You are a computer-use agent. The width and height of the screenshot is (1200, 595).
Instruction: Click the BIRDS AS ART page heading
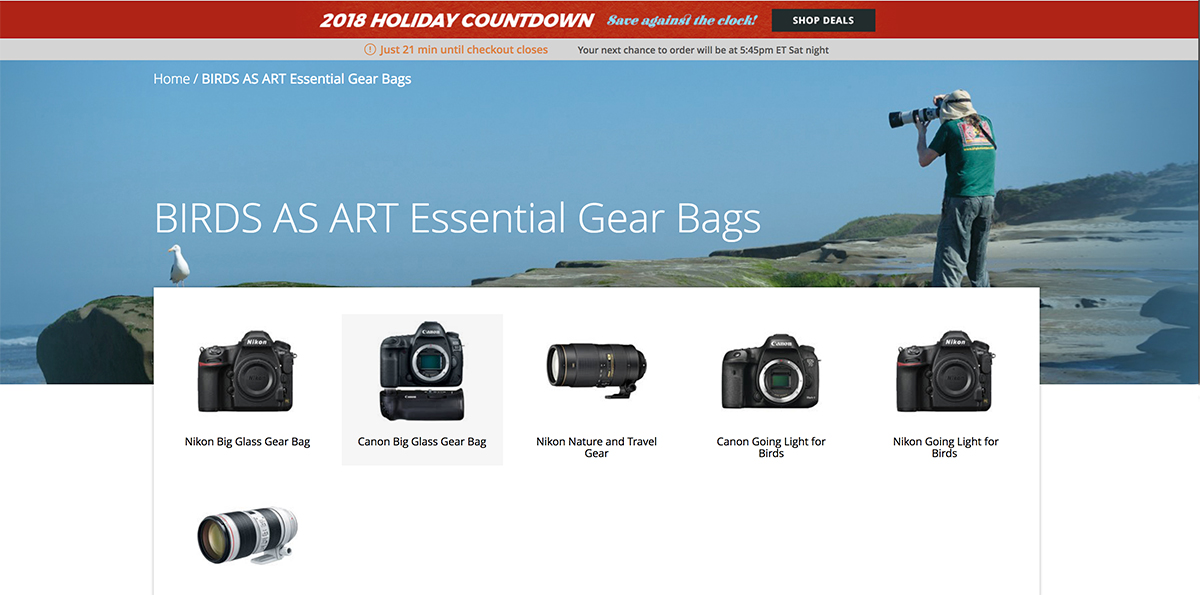click(x=457, y=219)
